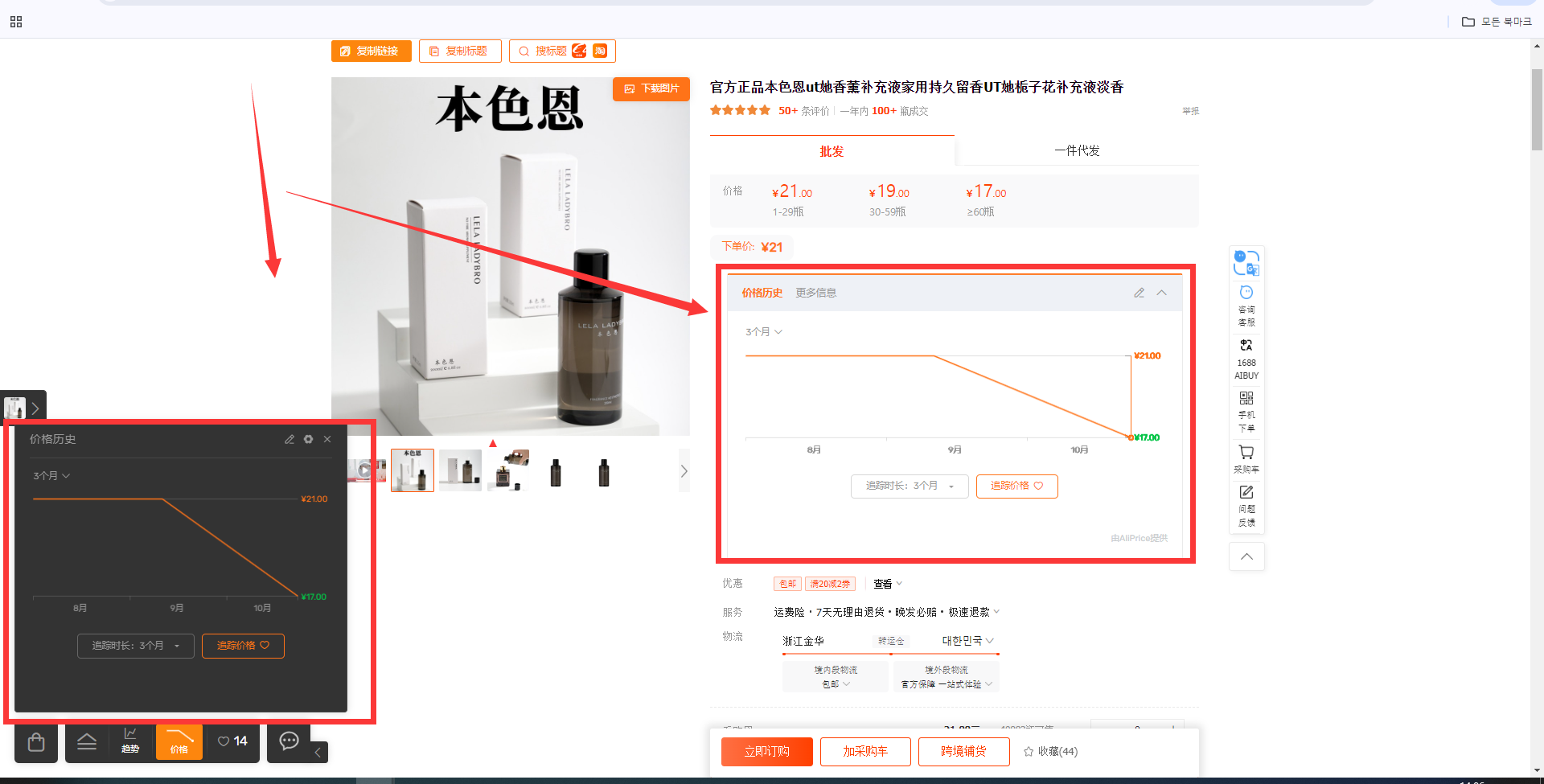Click the Taobao 淘 icon beside 搜标题
Screen dimensions: 1544x784
600,51
